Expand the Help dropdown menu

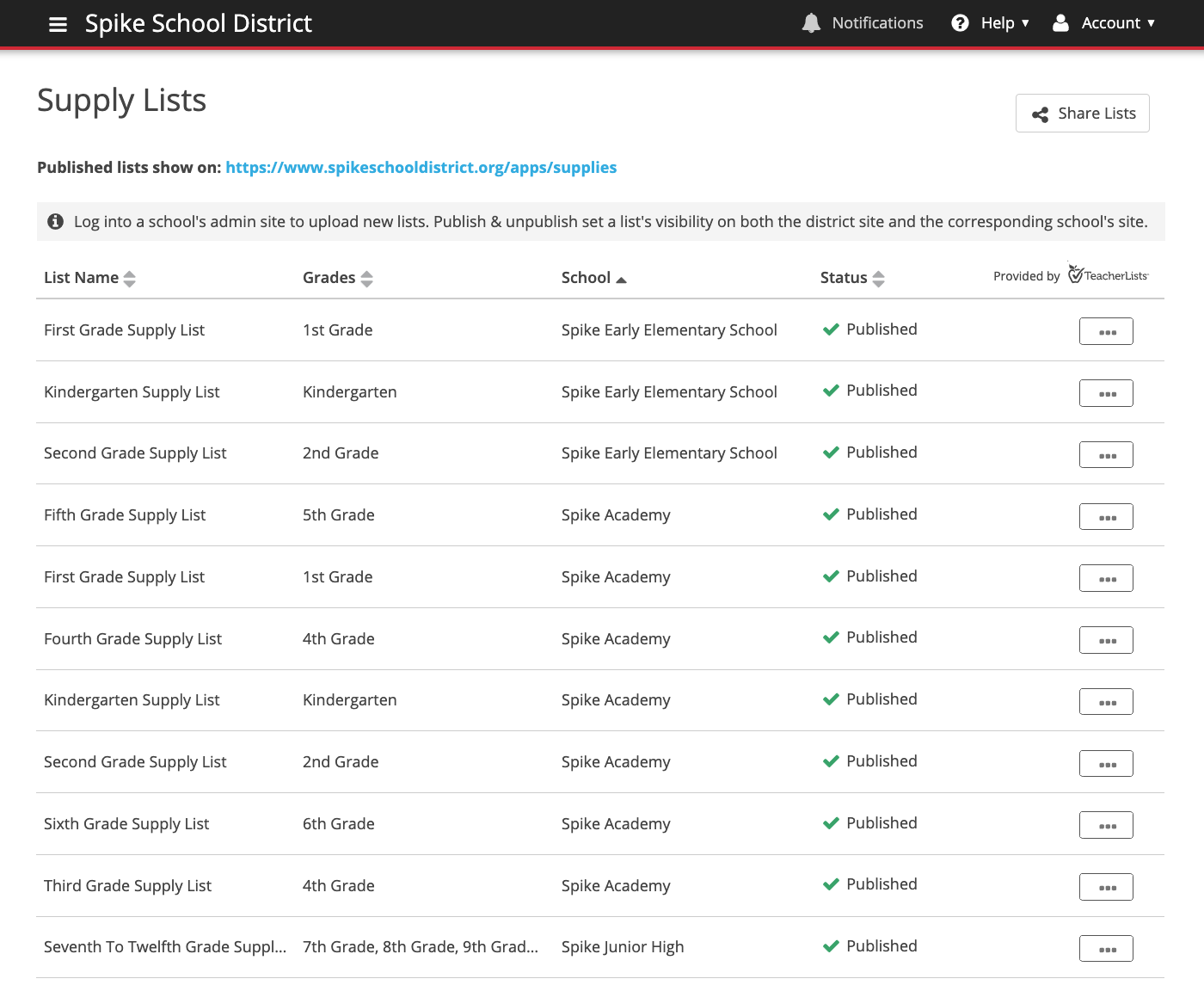(x=999, y=22)
